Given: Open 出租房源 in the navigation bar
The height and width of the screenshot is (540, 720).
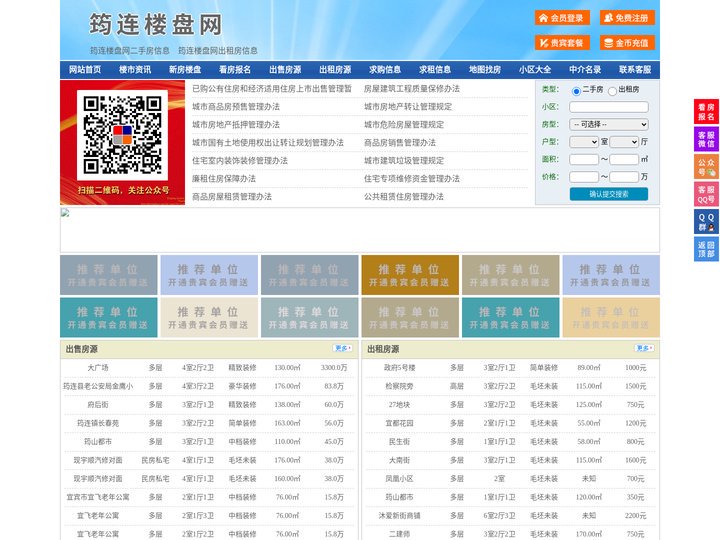Looking at the screenshot, I should coord(335,69).
